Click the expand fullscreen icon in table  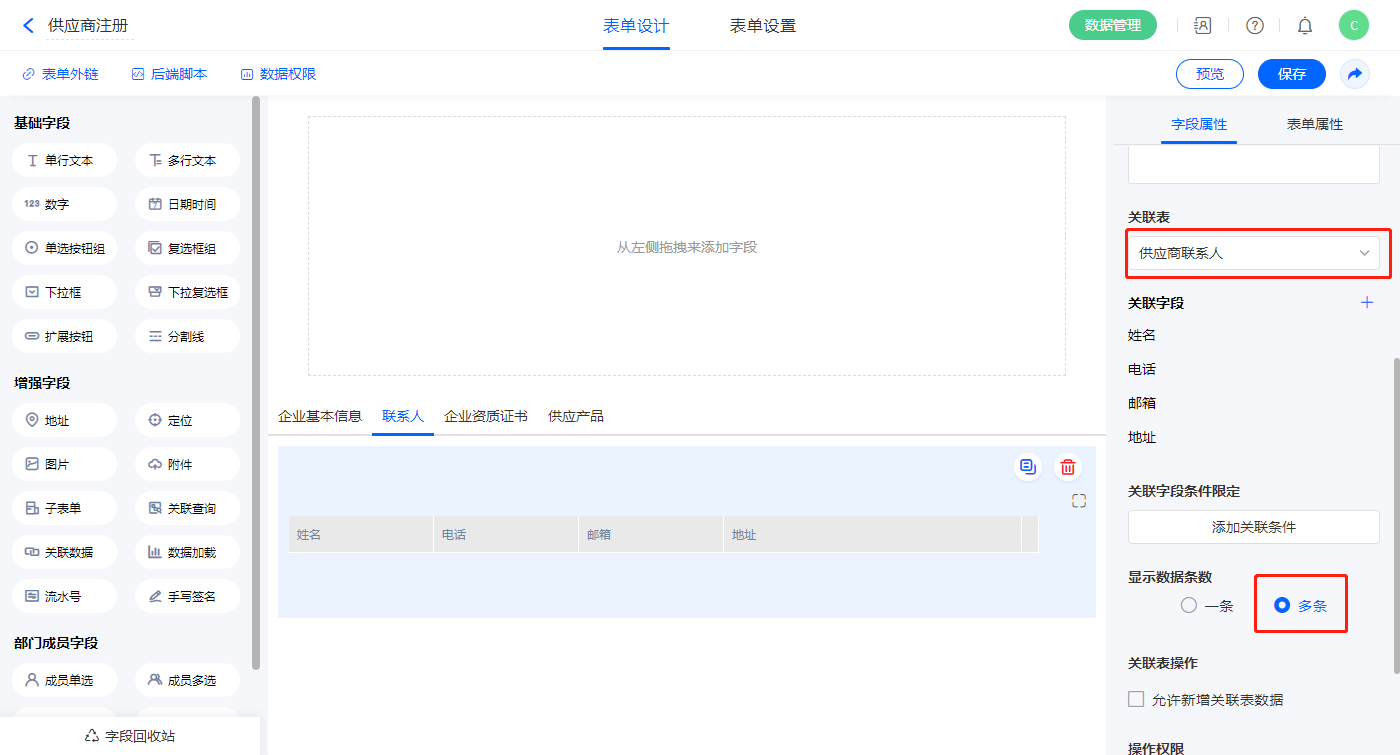coord(1078,501)
